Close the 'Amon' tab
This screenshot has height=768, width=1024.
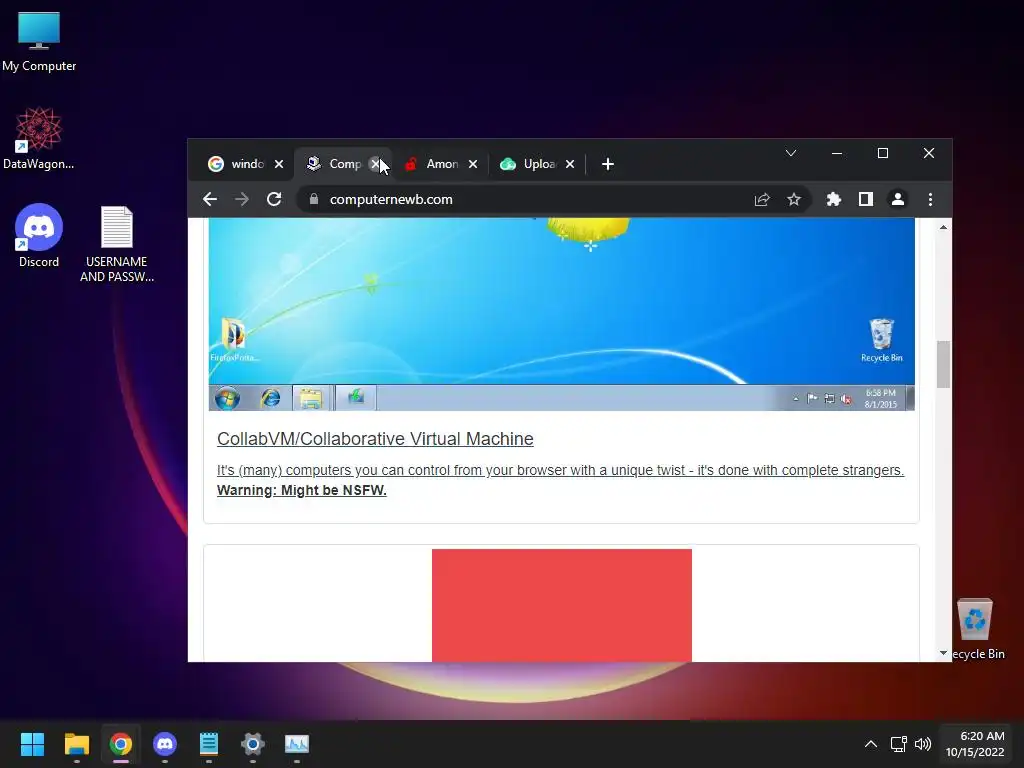coord(473,164)
